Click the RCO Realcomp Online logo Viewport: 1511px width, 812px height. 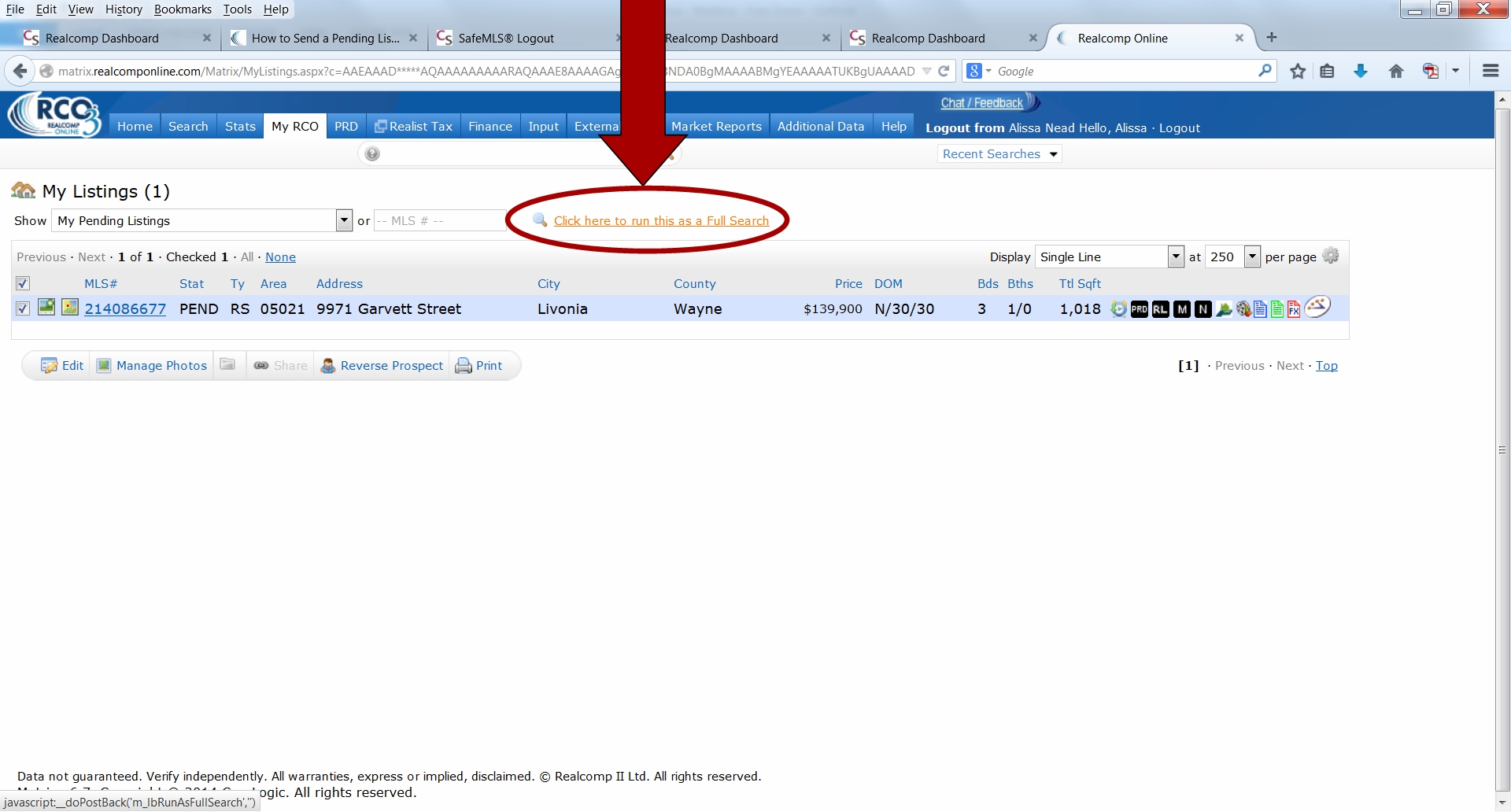pyautogui.click(x=54, y=115)
